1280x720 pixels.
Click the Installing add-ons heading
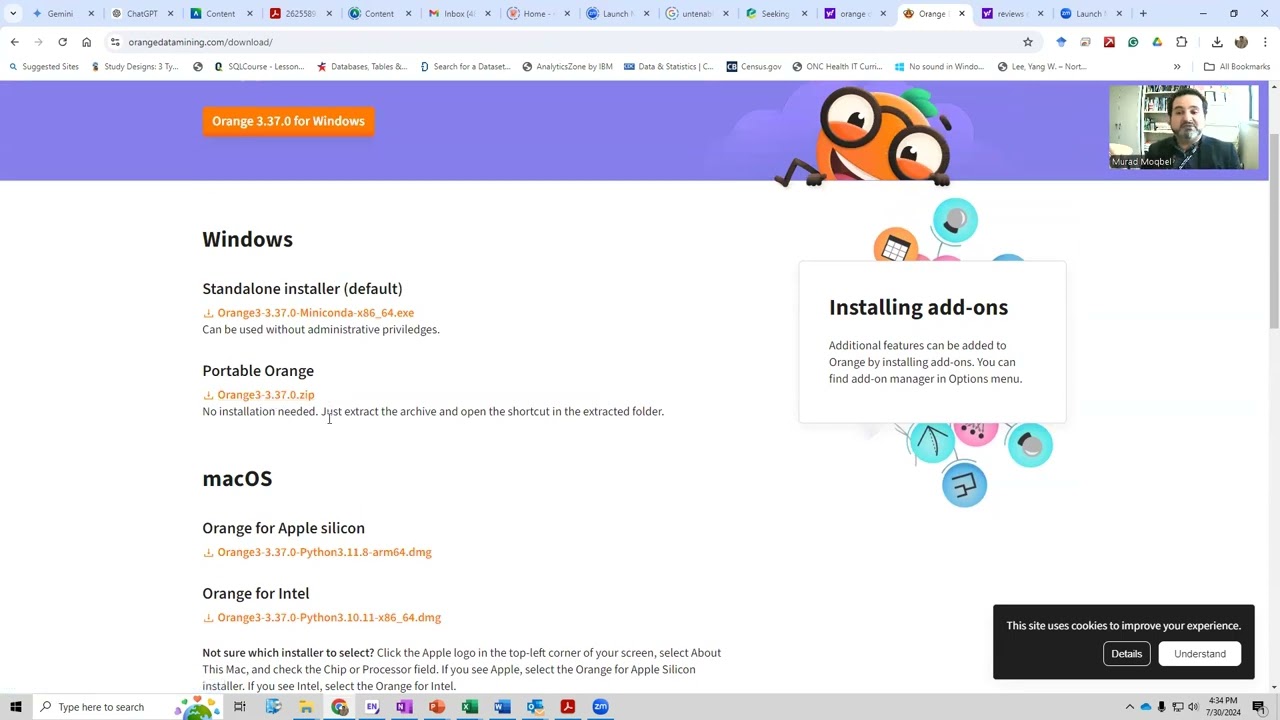coord(918,307)
